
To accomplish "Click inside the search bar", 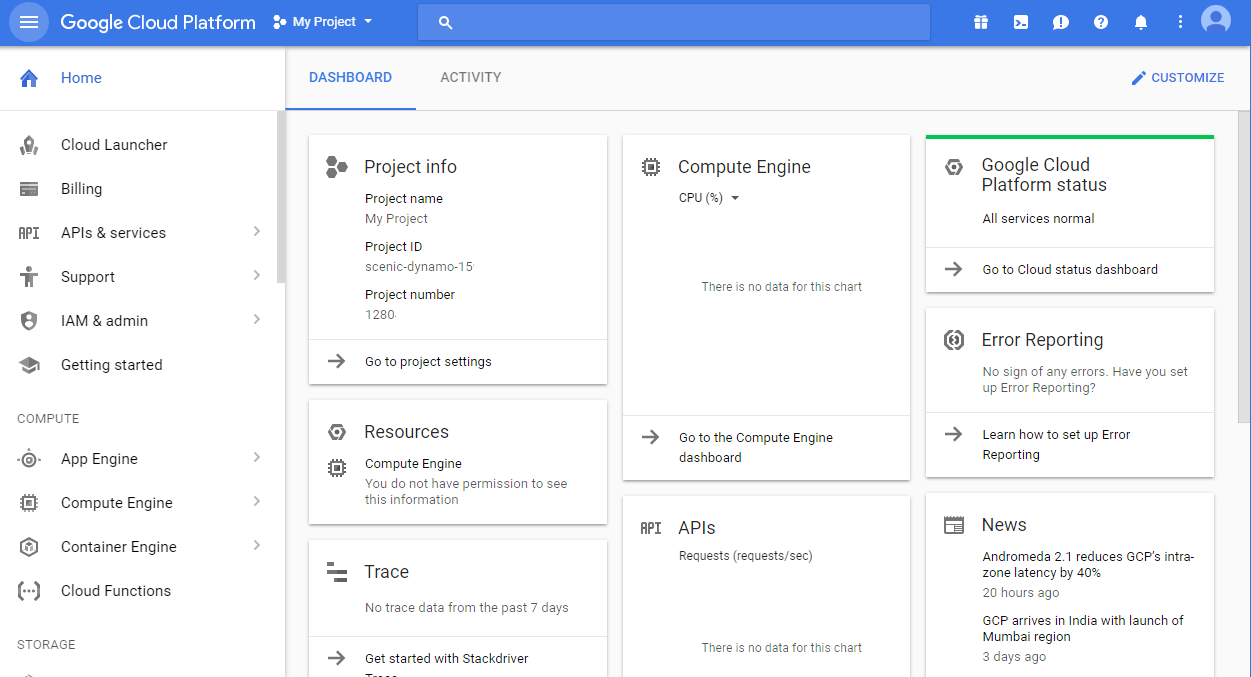I will pyautogui.click(x=673, y=21).
